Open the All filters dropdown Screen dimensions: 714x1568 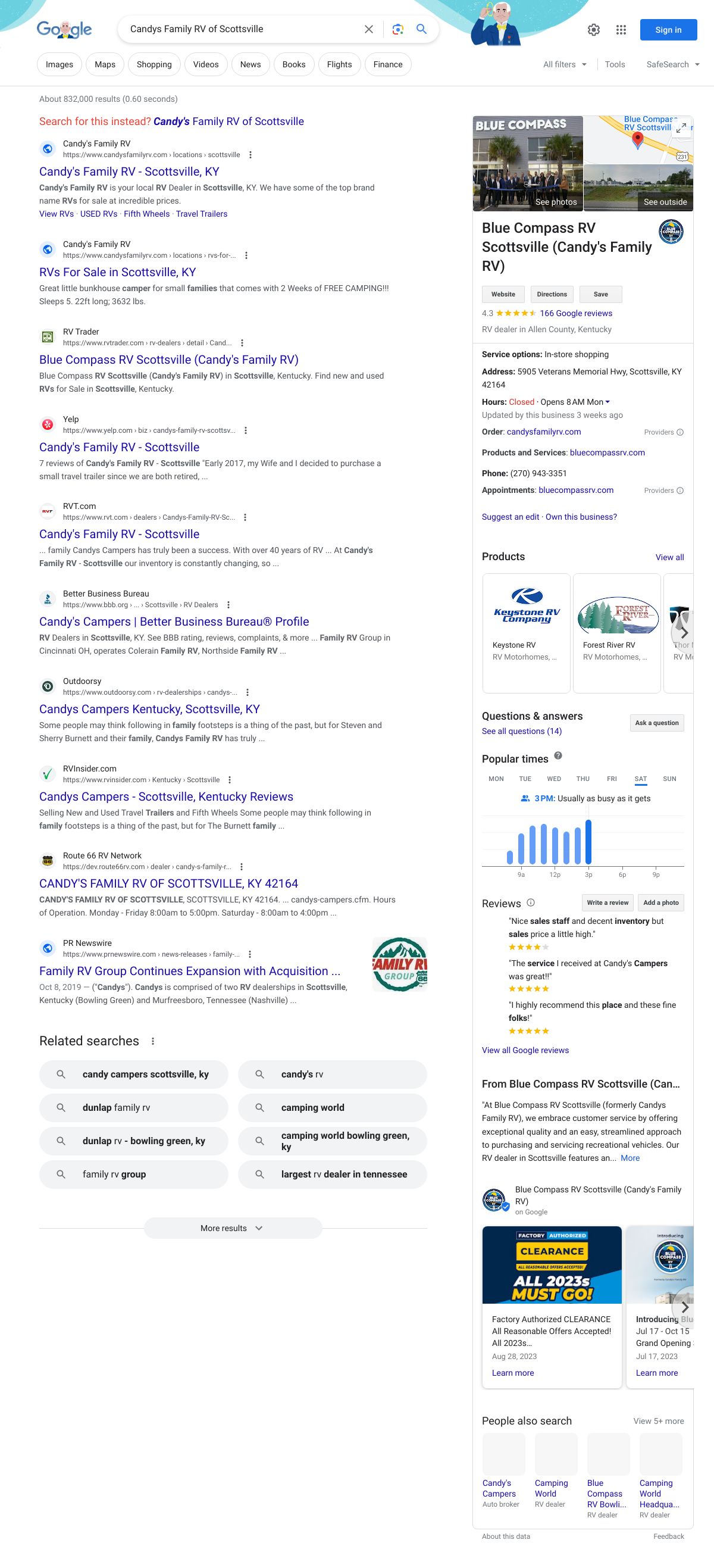[x=565, y=64]
